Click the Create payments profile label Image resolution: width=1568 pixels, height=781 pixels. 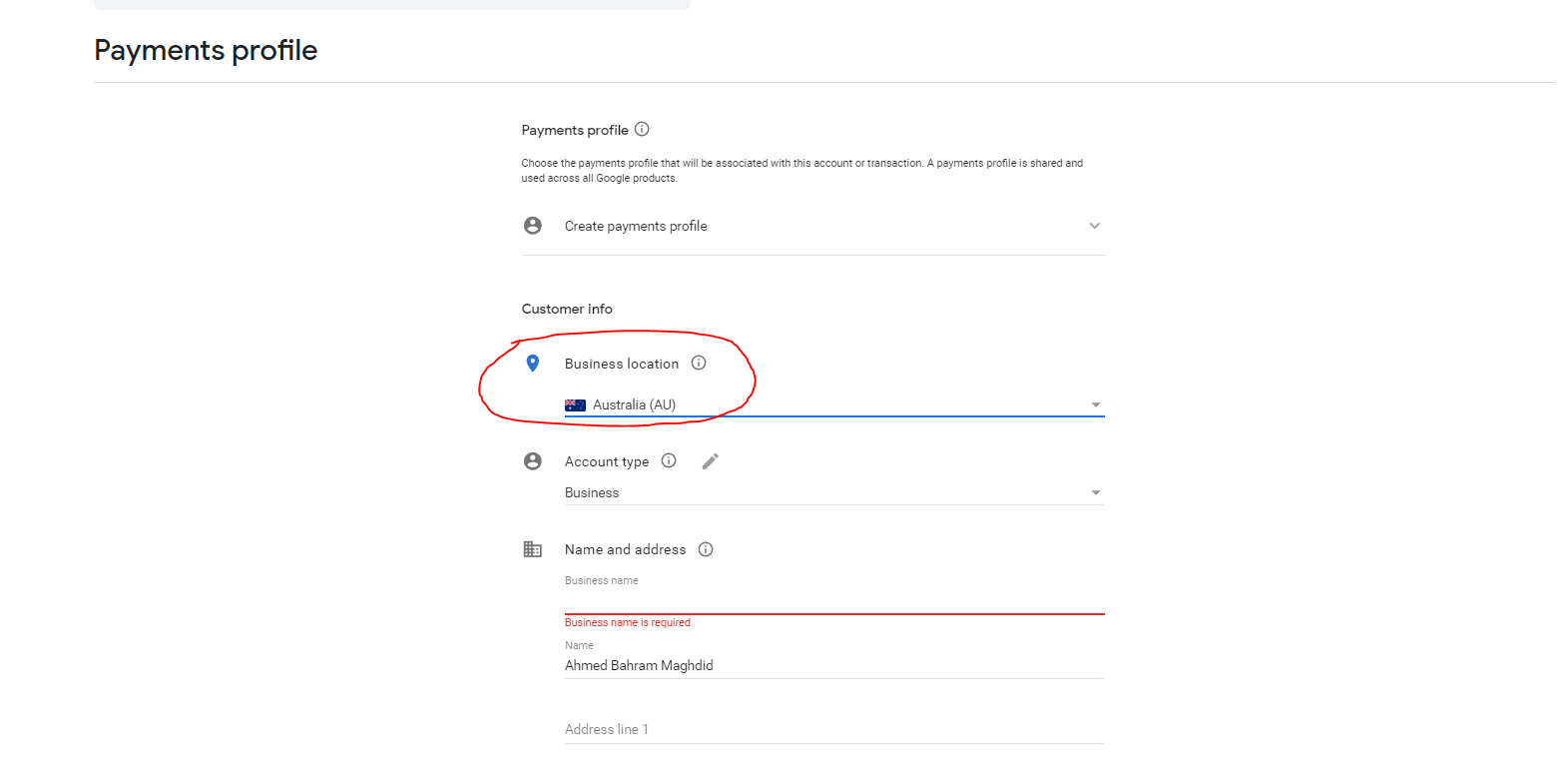click(636, 226)
